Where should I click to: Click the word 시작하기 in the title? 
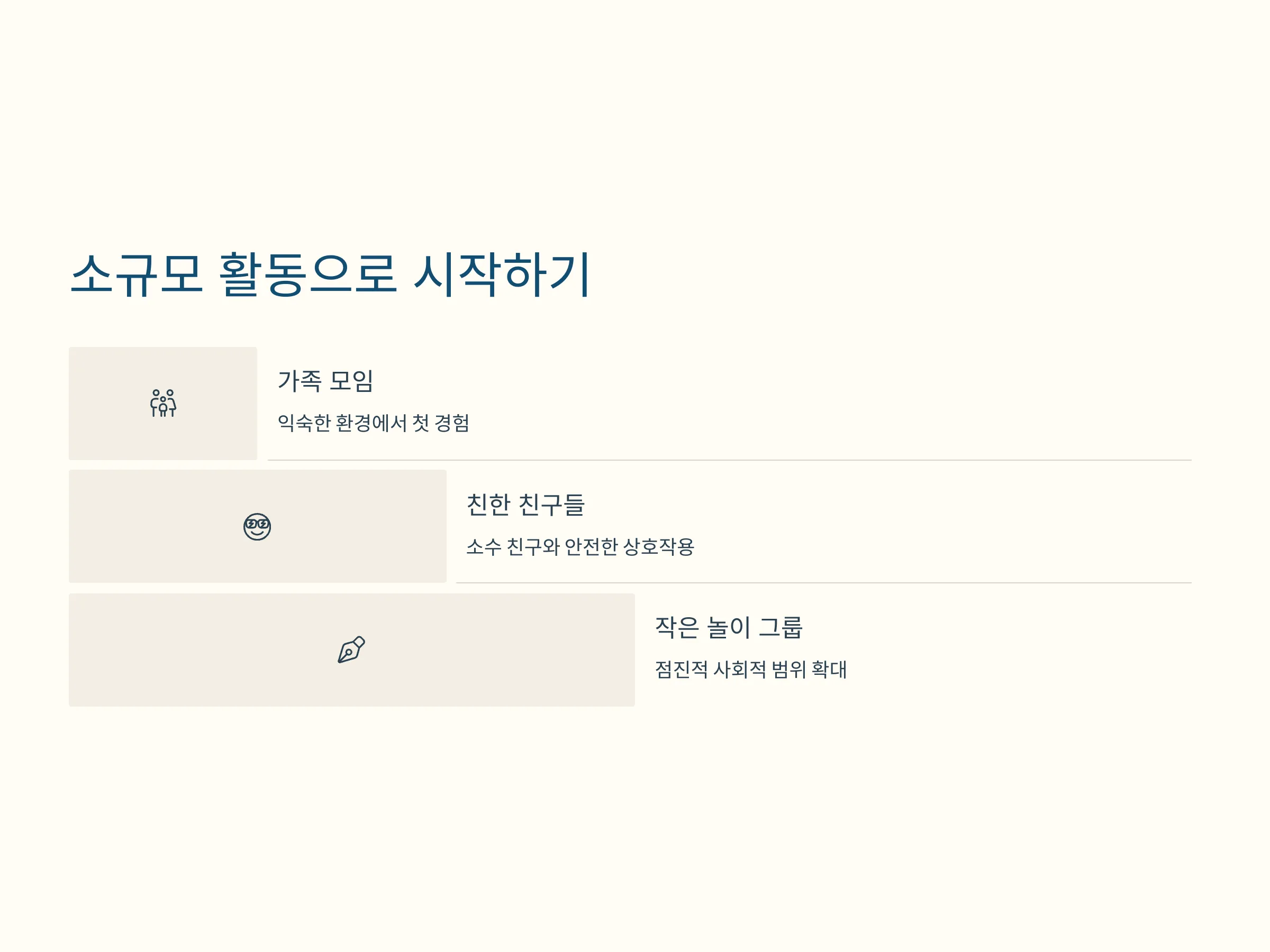click(x=502, y=274)
